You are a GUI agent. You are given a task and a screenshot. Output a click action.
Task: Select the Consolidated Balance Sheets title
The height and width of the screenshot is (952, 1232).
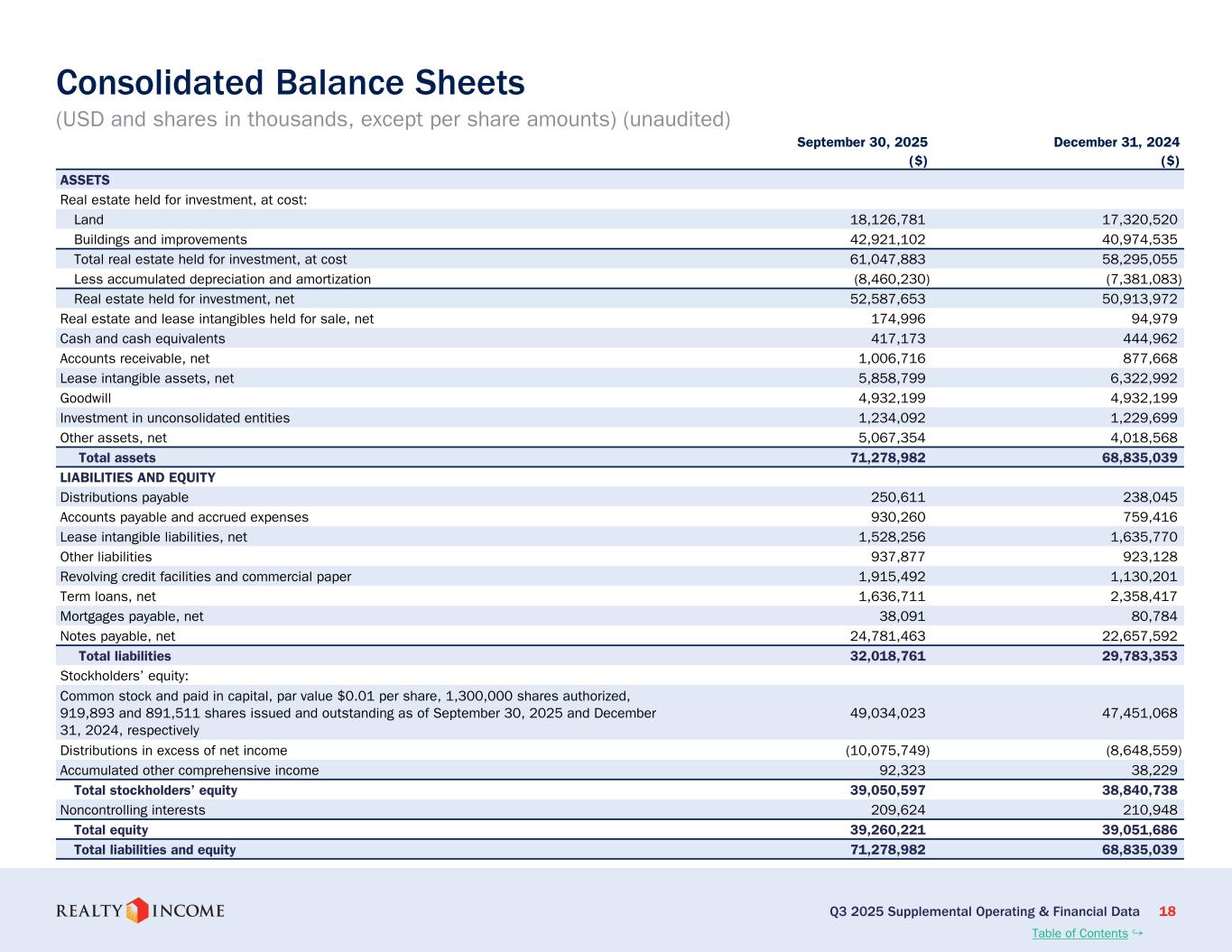coord(290,83)
